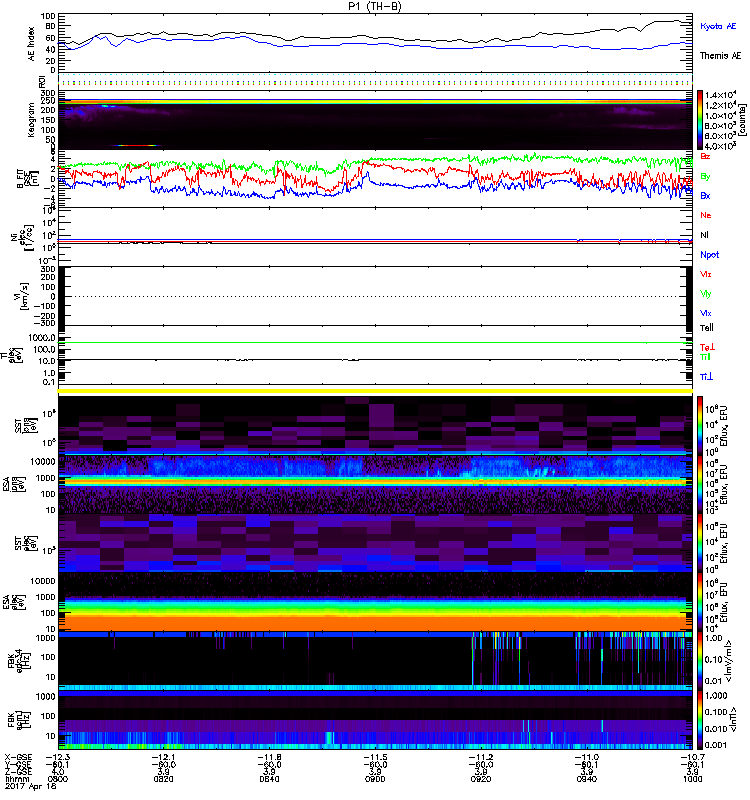Click the <|mV/m|> color bar unit label

(x=729, y=661)
